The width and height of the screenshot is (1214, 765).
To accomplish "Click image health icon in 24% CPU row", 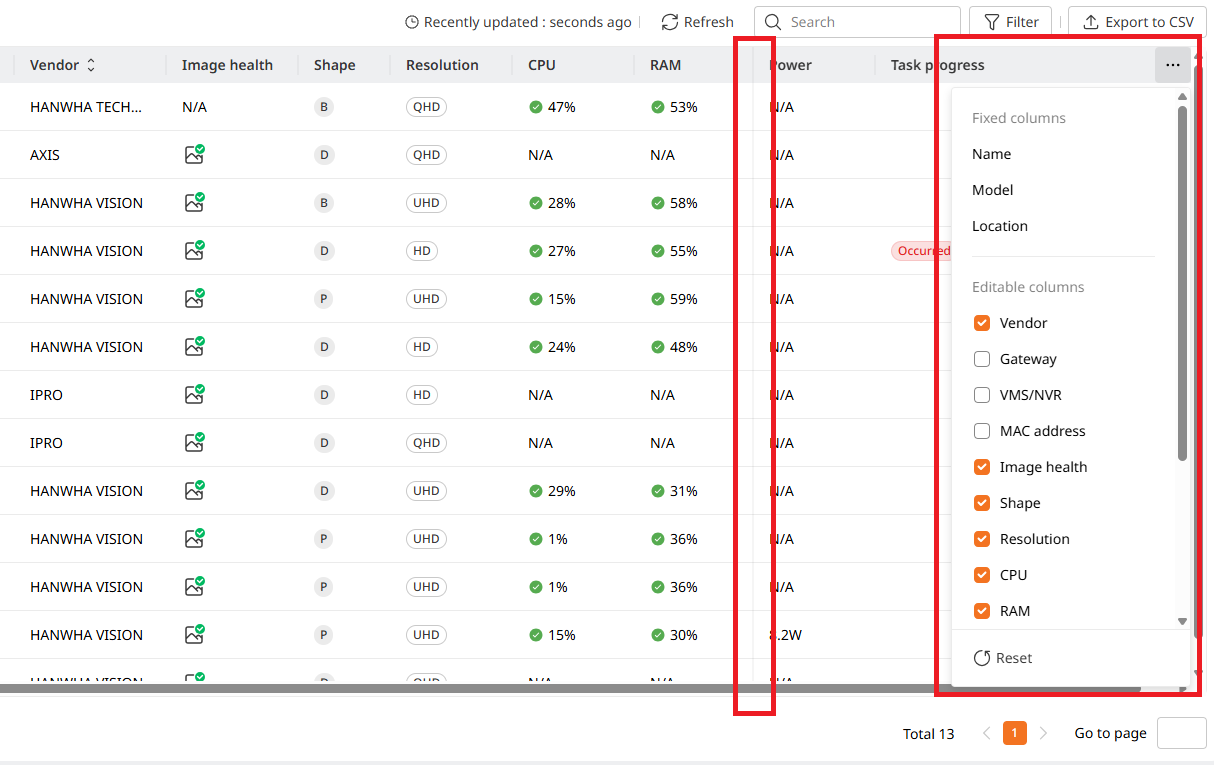I will pos(194,346).
